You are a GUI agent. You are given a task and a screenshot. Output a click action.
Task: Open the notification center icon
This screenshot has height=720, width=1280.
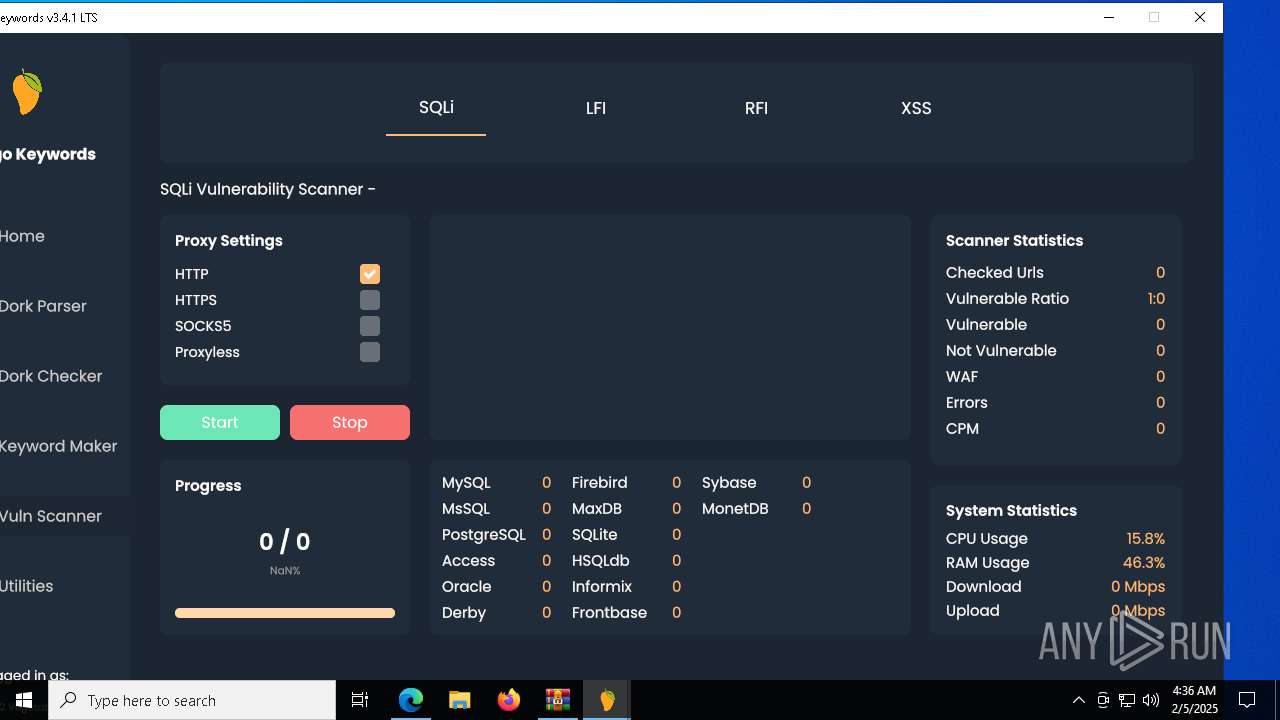pyautogui.click(x=1248, y=700)
